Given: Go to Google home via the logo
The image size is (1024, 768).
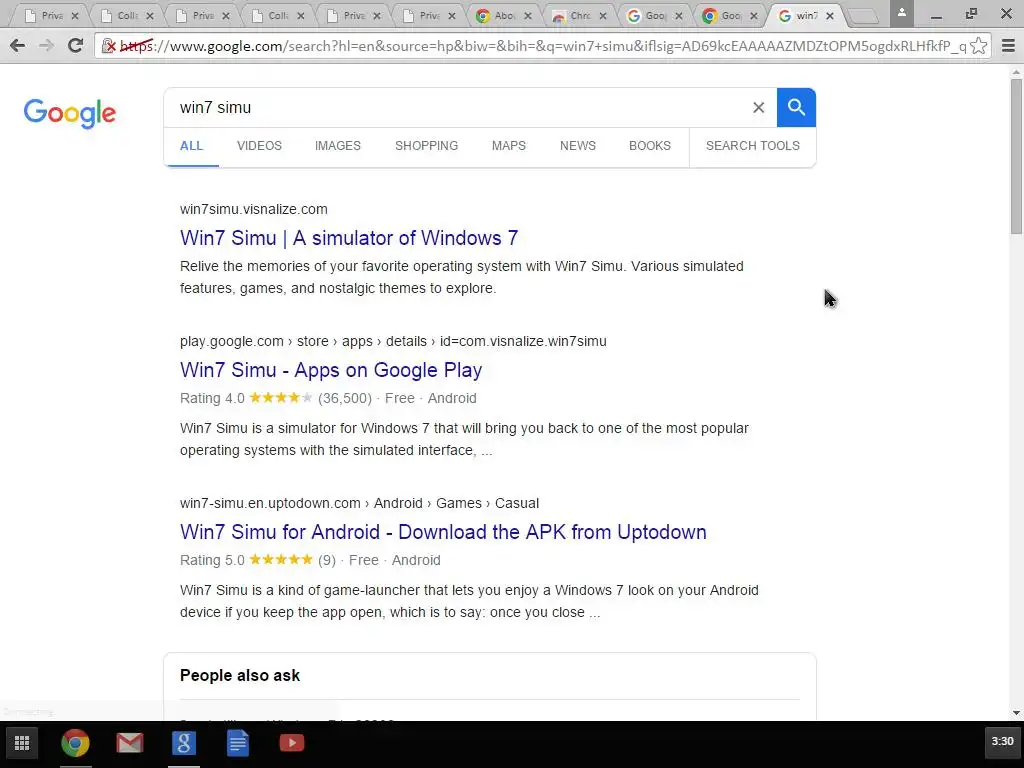Looking at the screenshot, I should (x=70, y=114).
